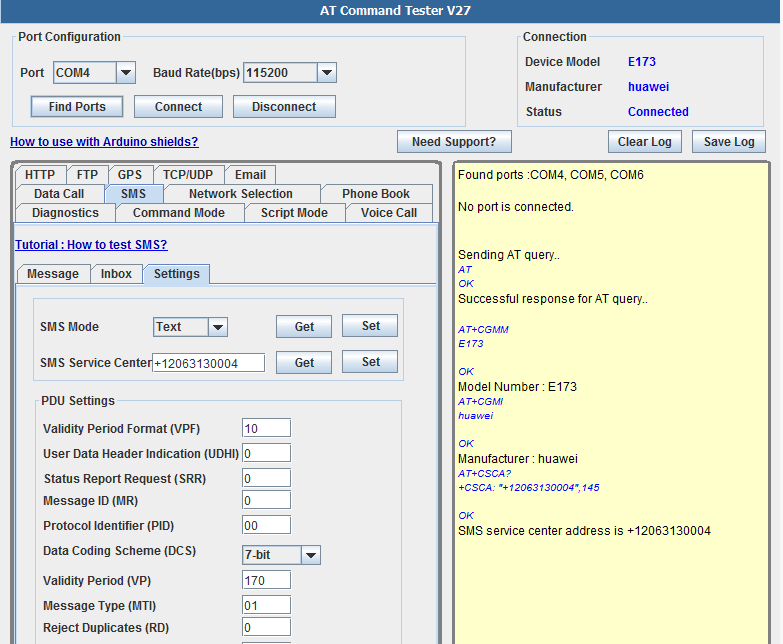Click the E173 device model value

[x=642, y=62]
